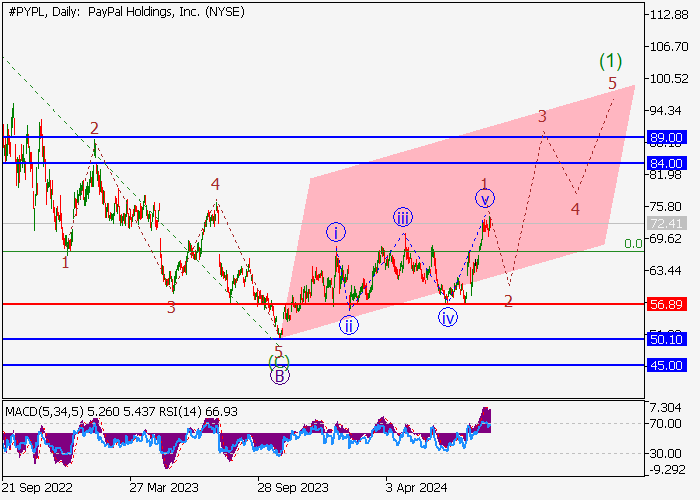The image size is (700, 500).
Task: Select the circled wave 'ii' marker
Action: [349, 325]
